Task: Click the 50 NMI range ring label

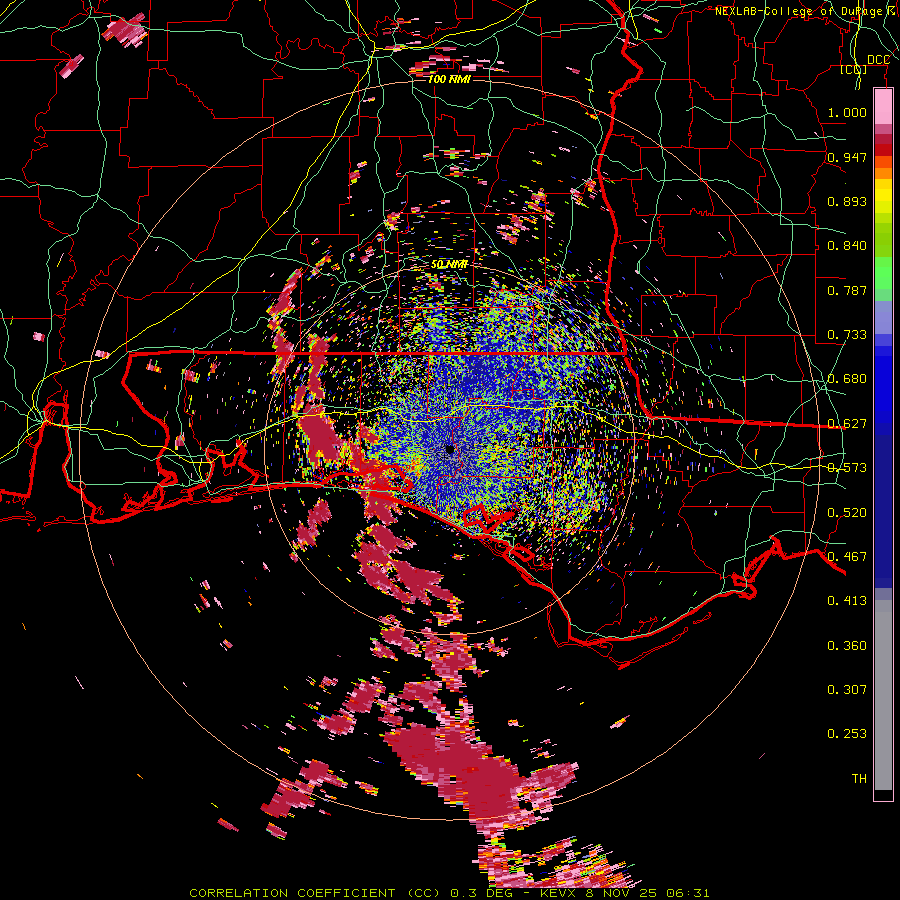Action: [x=449, y=264]
